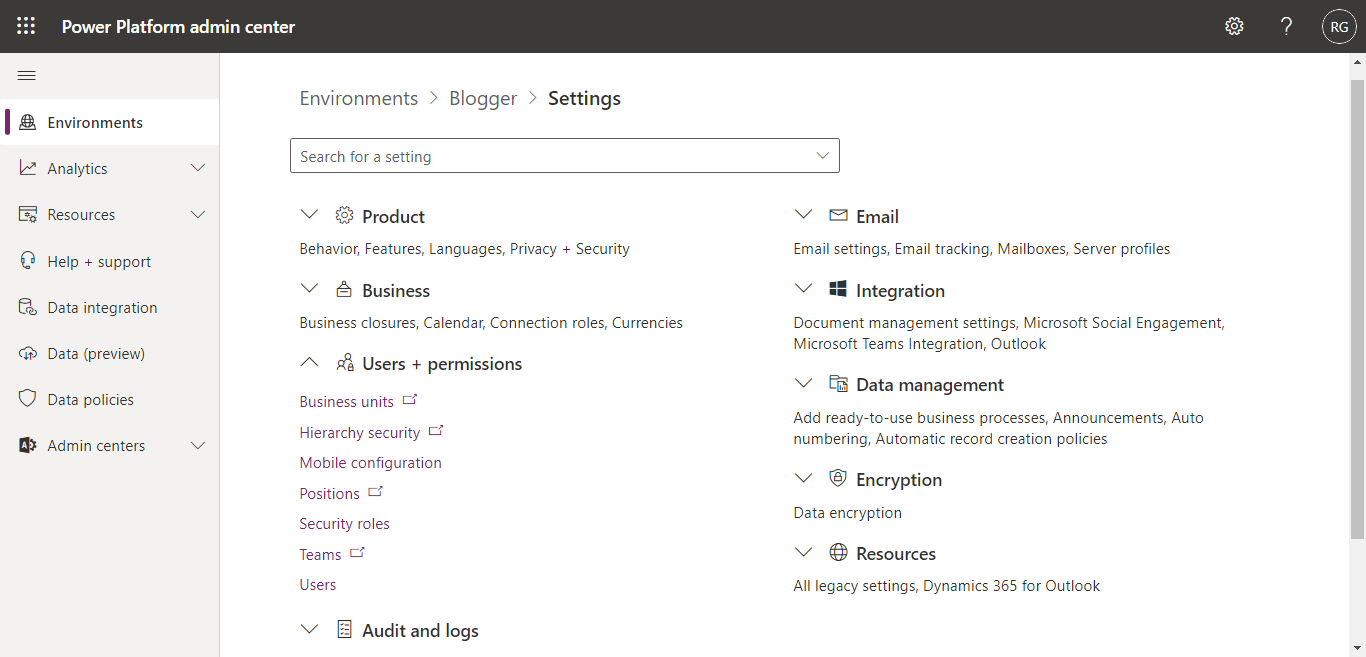Click external link icon beside Business units

click(409, 400)
